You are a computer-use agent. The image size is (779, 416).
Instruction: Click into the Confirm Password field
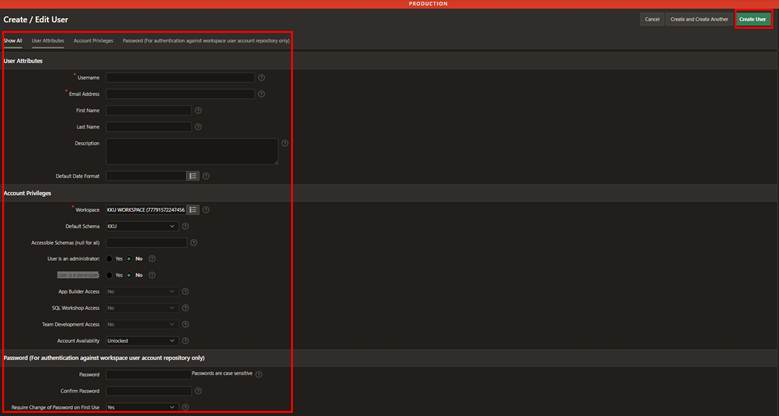[x=149, y=391]
